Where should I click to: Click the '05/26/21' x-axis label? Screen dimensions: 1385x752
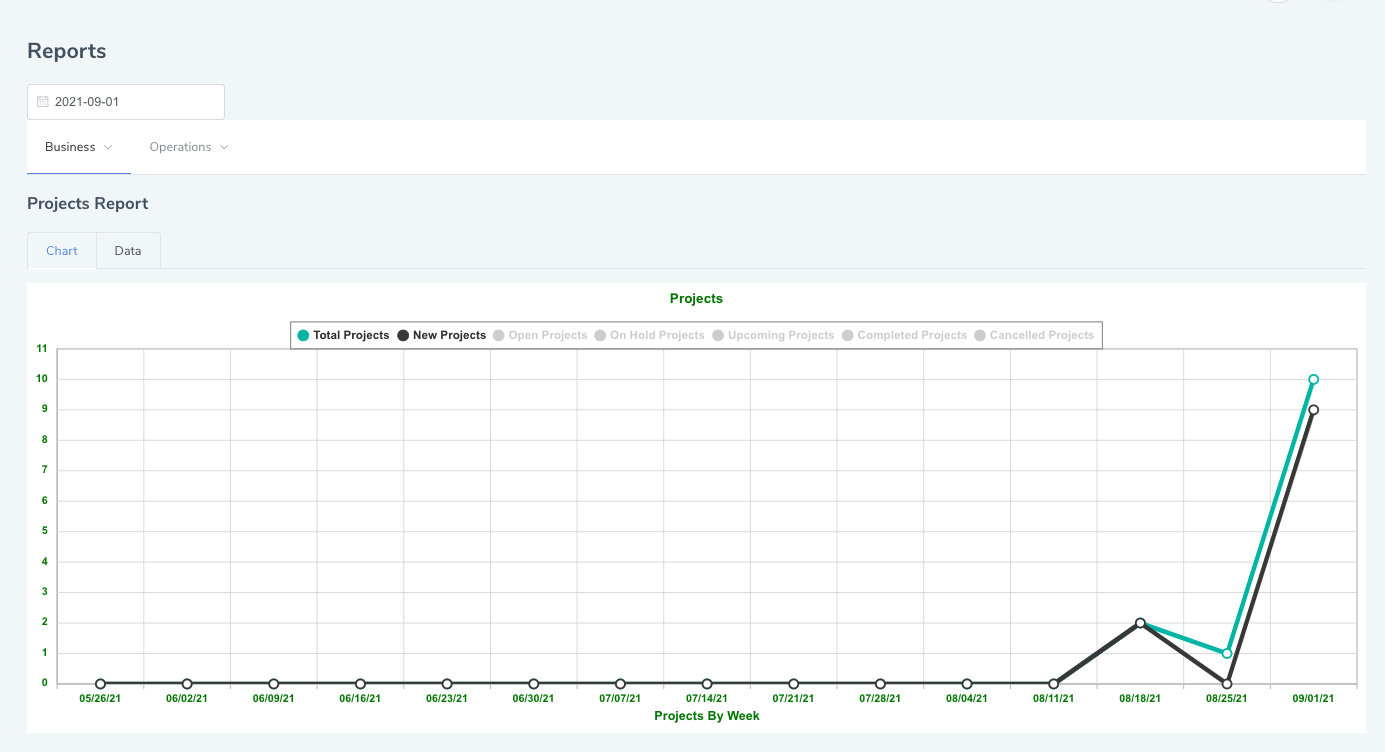pos(100,699)
